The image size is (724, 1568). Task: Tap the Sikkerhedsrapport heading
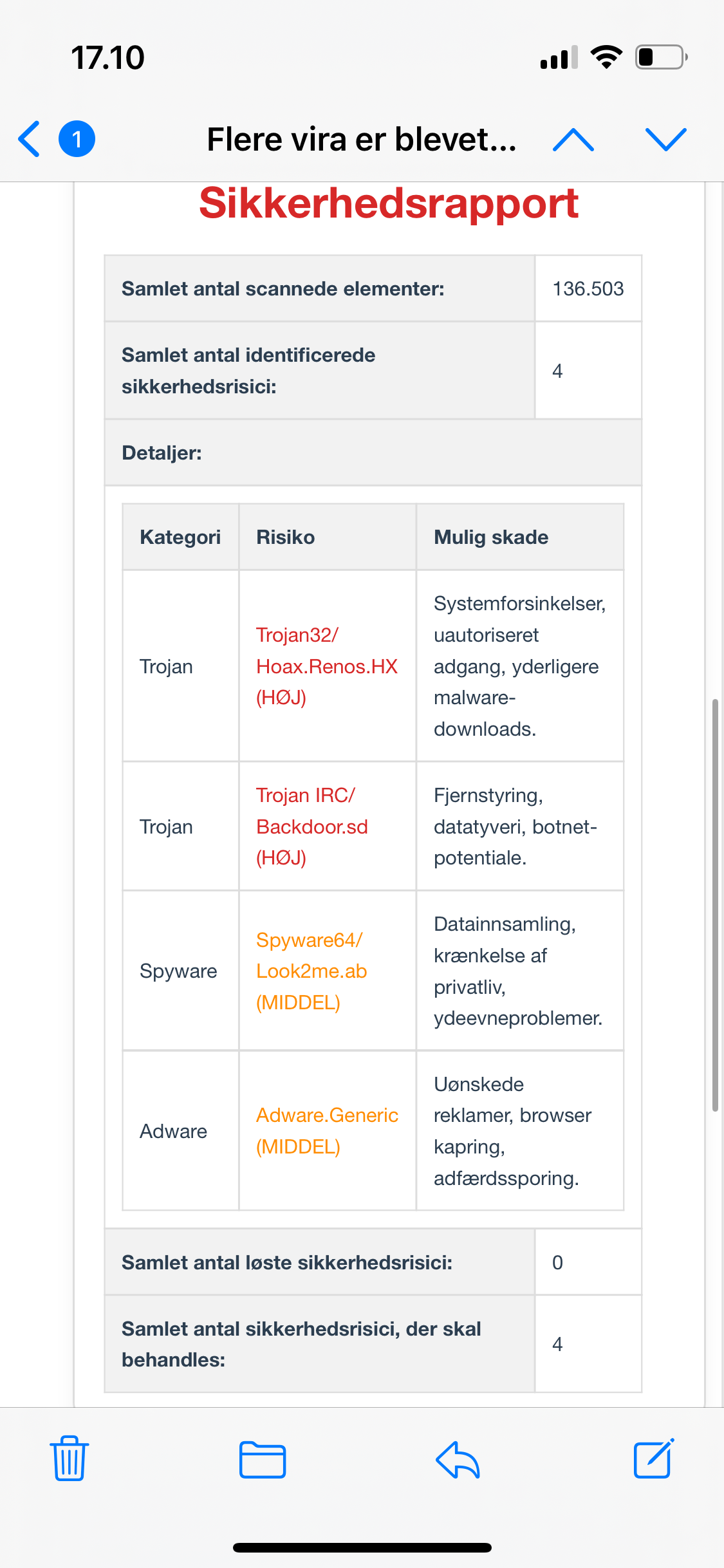(x=389, y=203)
